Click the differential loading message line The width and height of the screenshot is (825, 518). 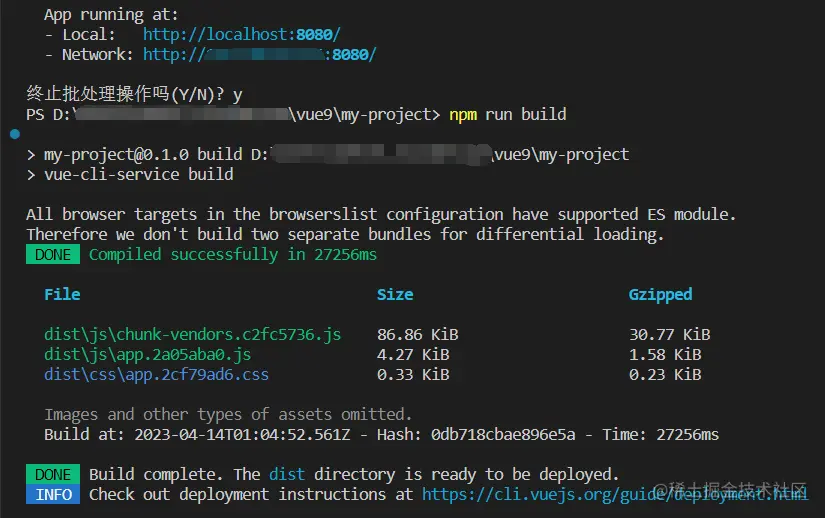pos(345,235)
